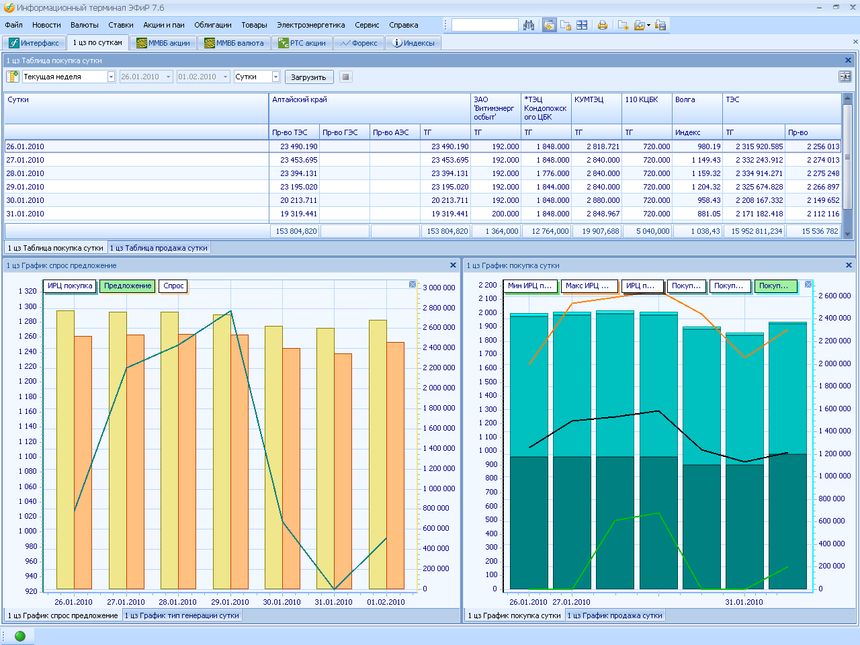Screen dimensions: 860x645
Task: Expand the Сутки interval dropdown
Action: (x=275, y=77)
